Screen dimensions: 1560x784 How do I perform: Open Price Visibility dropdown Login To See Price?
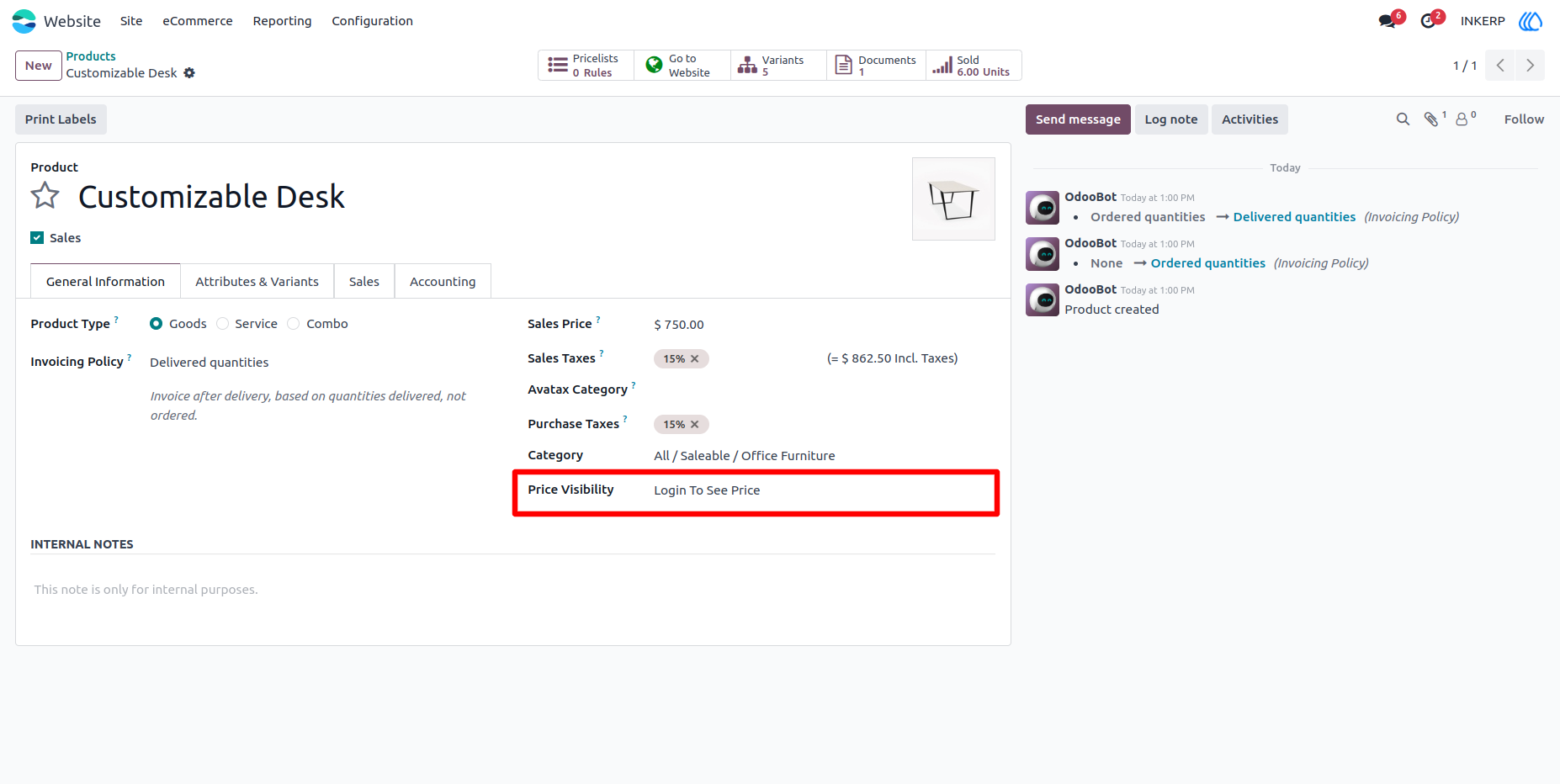click(824, 490)
